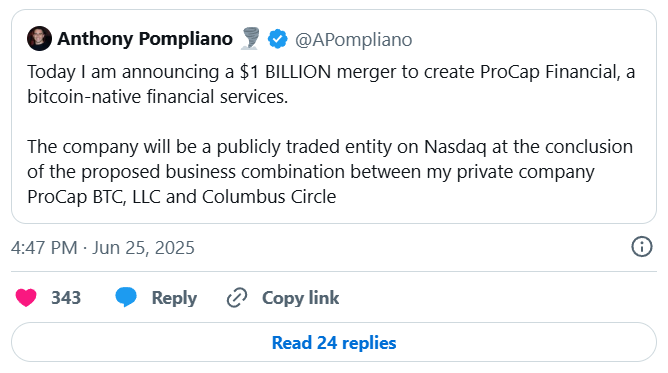Click Anthony Pompliano's profile avatar
This screenshot has width=668, height=373.
(39, 39)
